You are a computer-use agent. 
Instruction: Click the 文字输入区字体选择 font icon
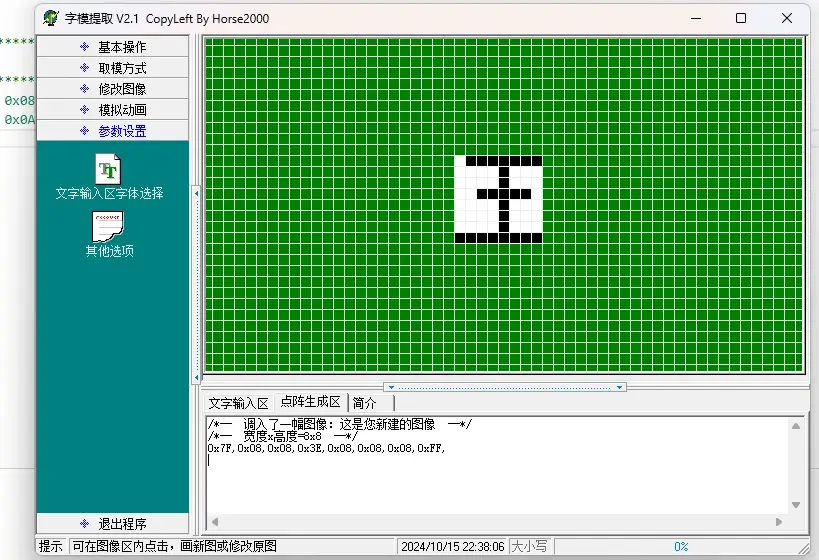click(x=109, y=169)
